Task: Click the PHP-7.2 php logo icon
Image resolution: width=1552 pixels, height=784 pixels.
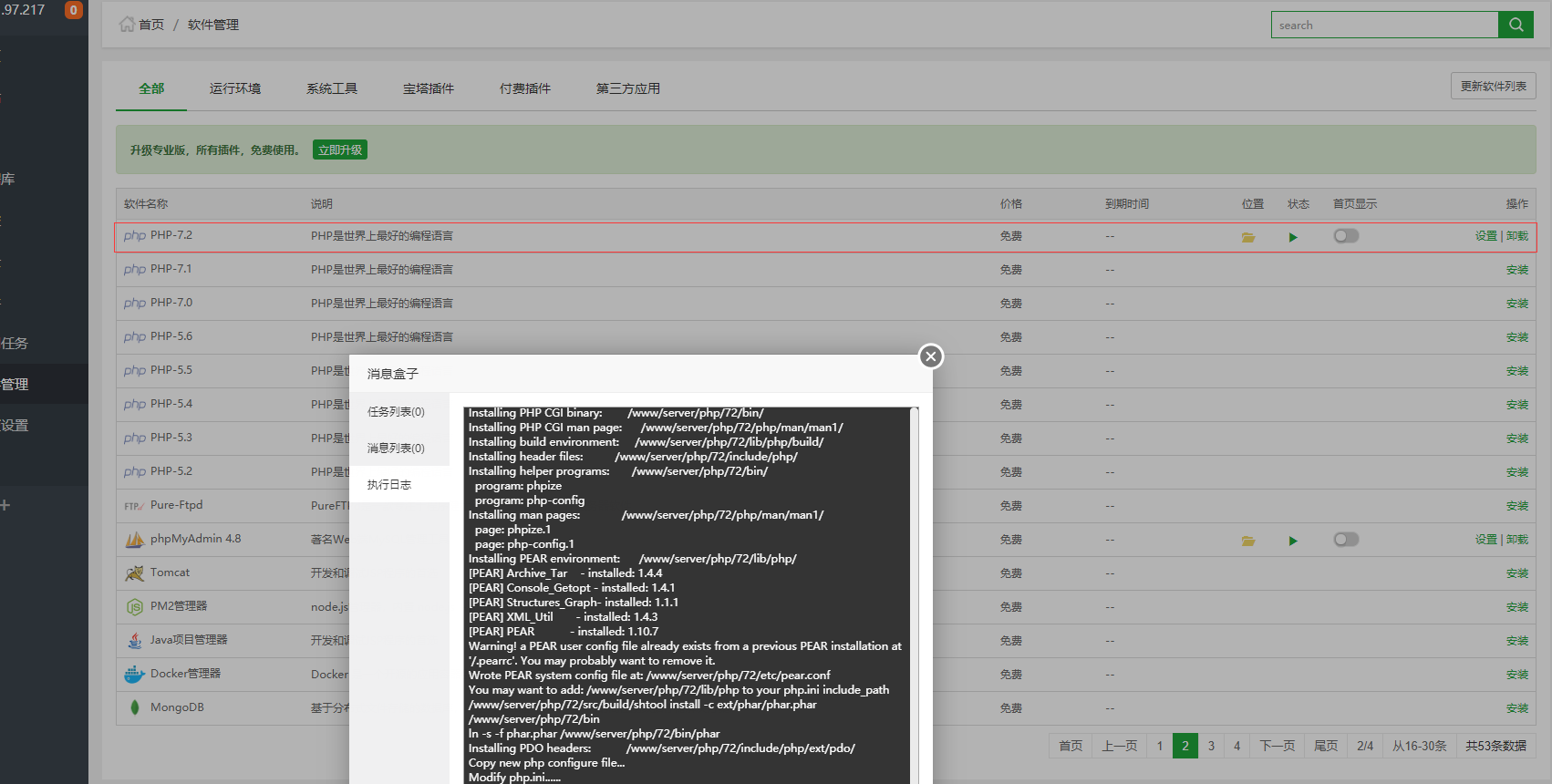Action: pos(134,235)
